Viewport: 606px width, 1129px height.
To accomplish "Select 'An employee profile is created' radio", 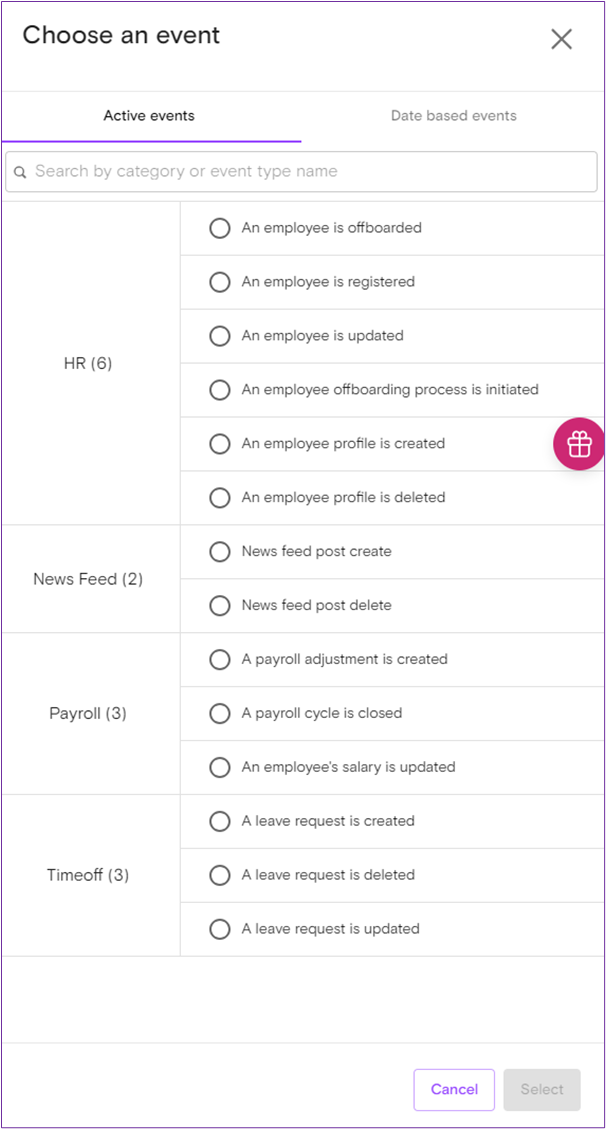I will click(x=220, y=444).
